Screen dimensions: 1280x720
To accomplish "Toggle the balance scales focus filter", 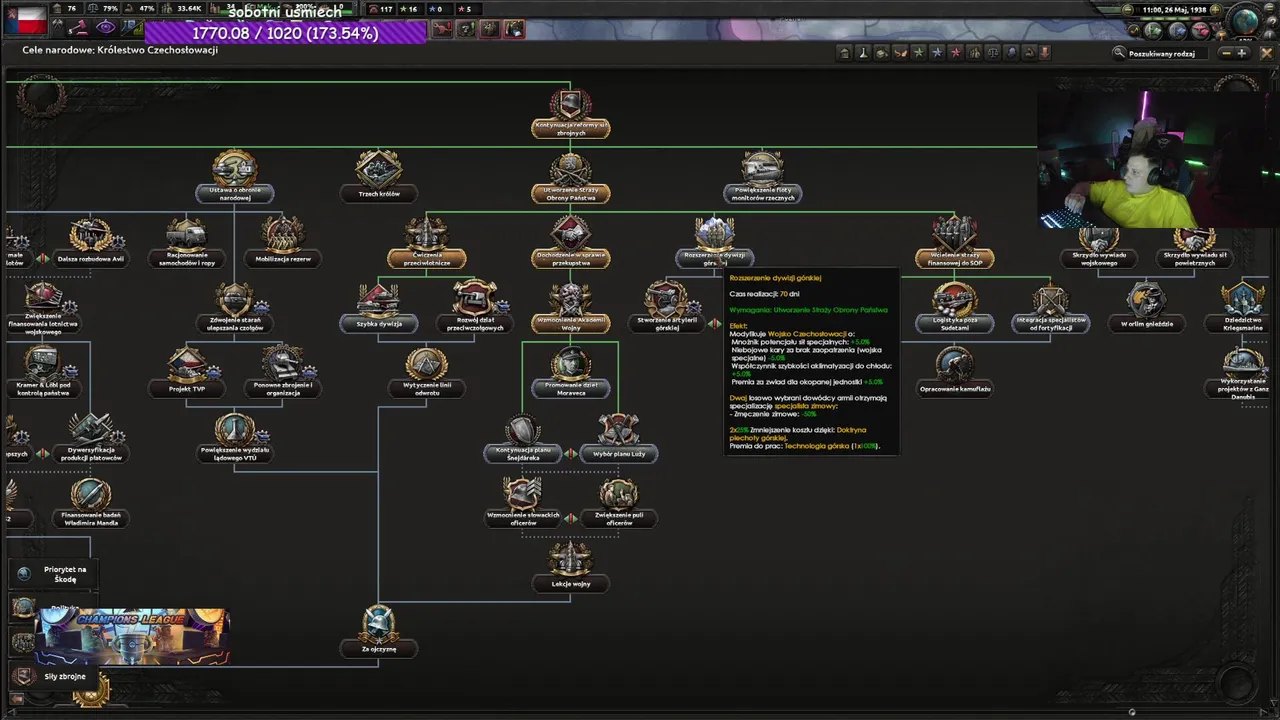I will (993, 53).
